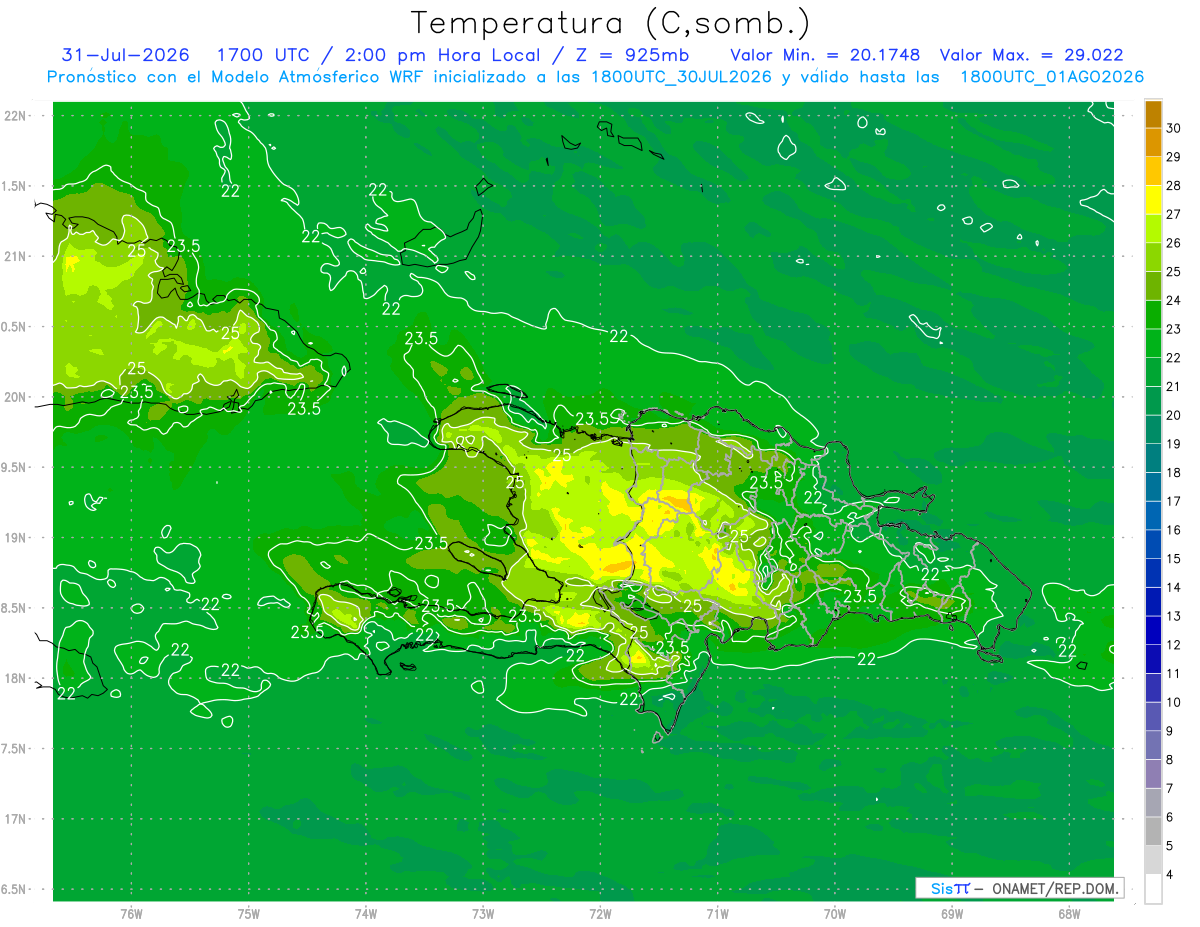
Task: Click the title "Temperatura (C,somb.)"
Action: click(611, 23)
